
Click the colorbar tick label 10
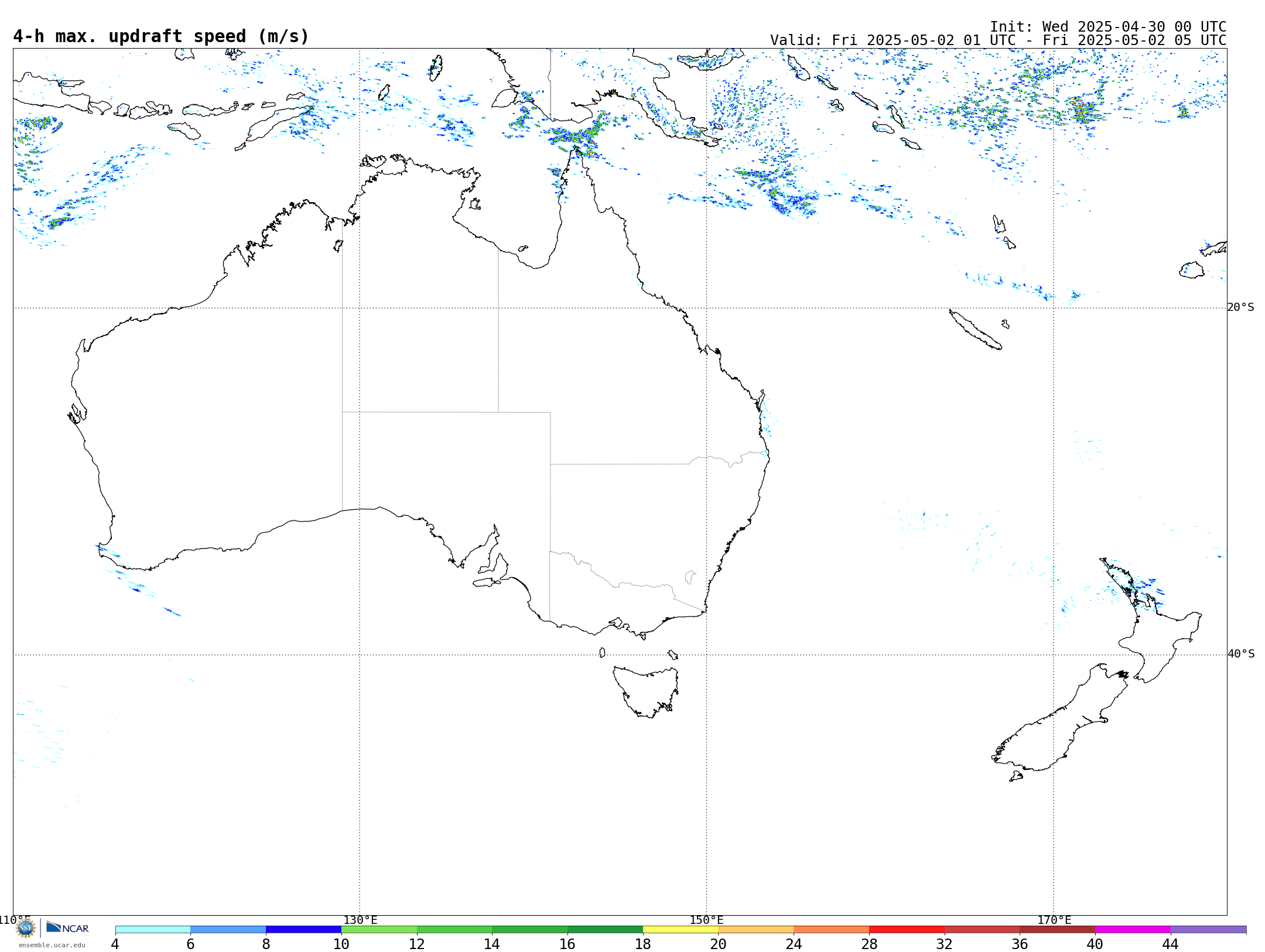[x=341, y=944]
